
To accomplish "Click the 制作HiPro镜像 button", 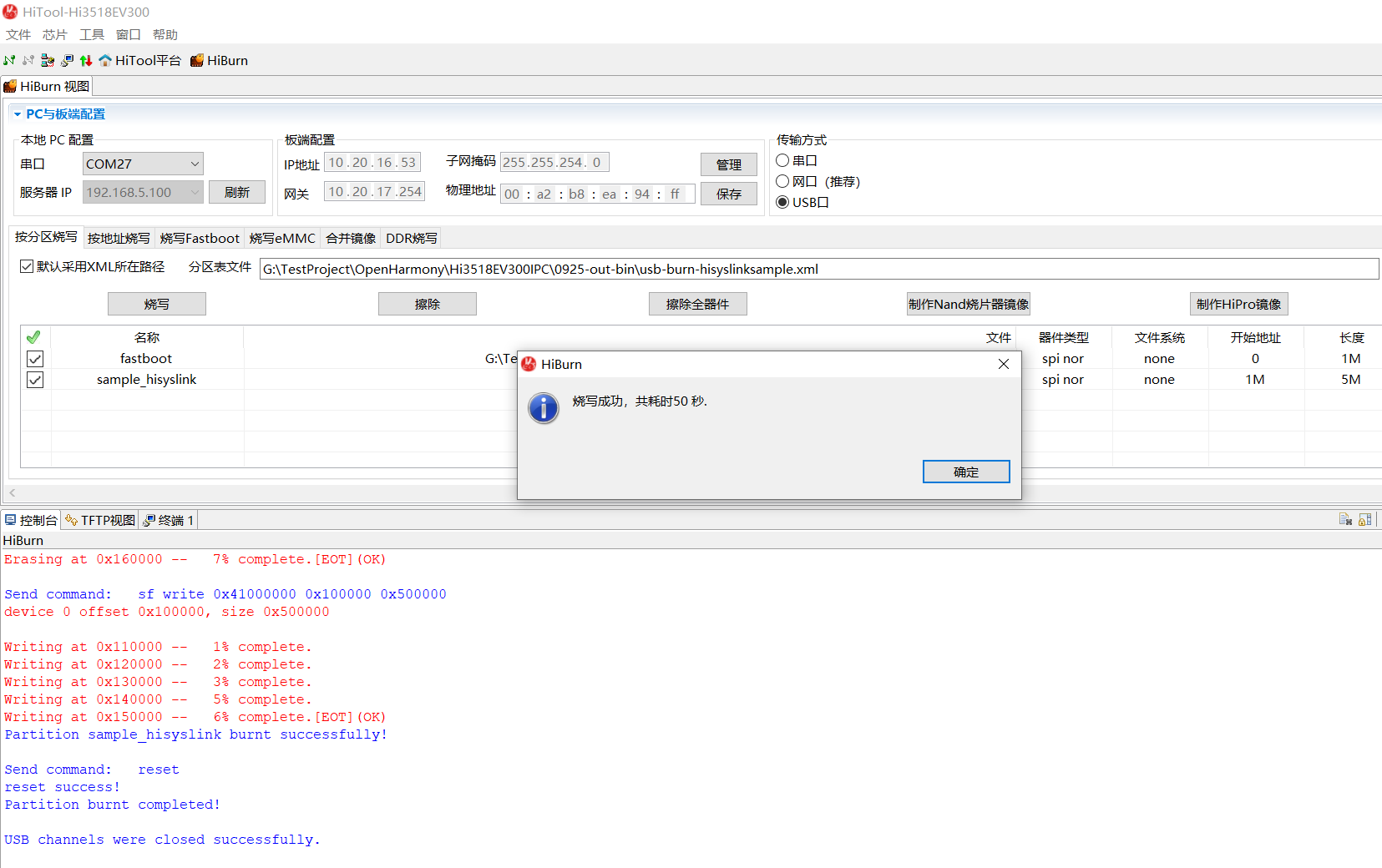I will point(1239,304).
